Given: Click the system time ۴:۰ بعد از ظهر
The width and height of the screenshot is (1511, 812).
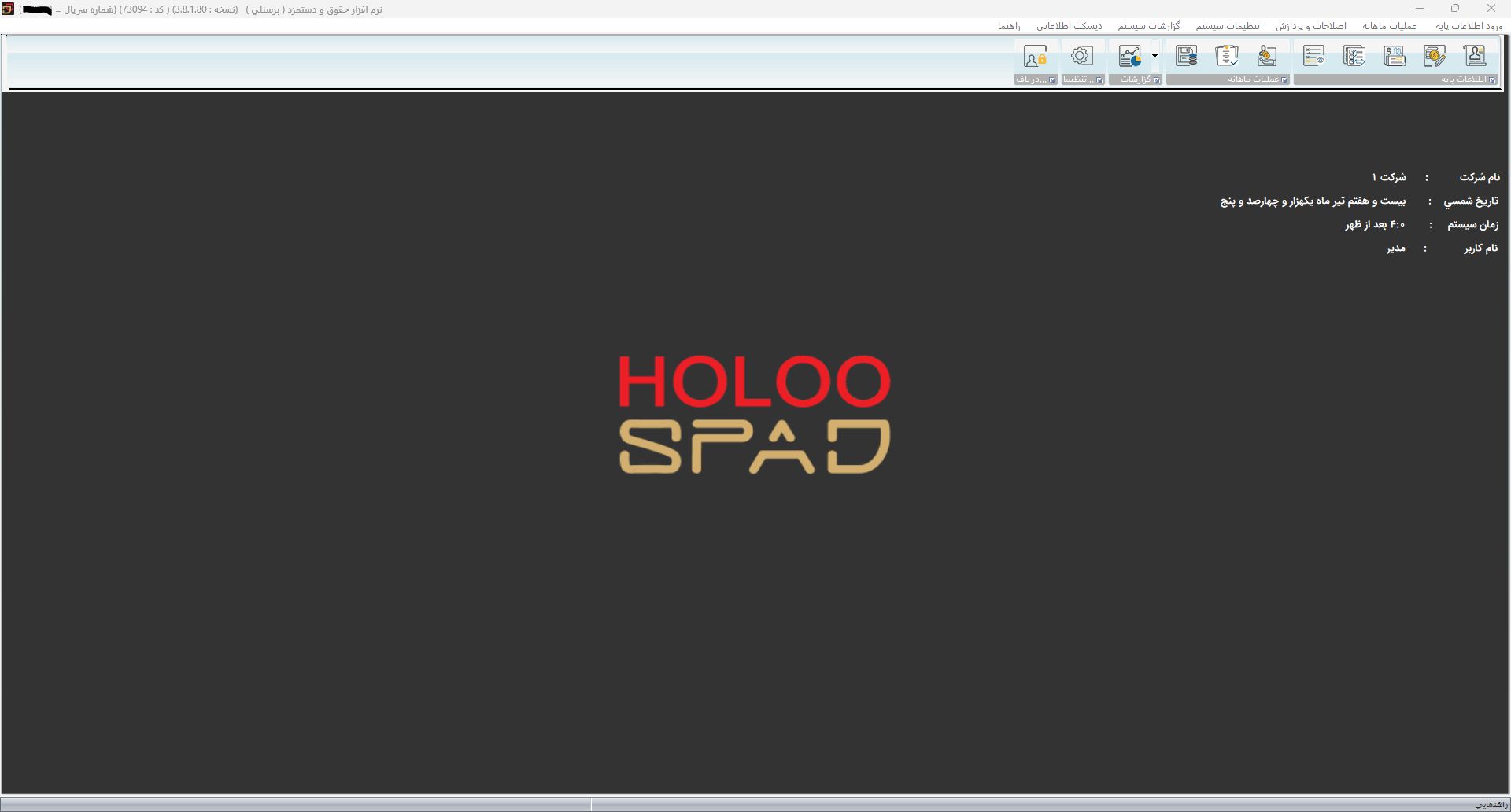Looking at the screenshot, I should coord(1375,224).
